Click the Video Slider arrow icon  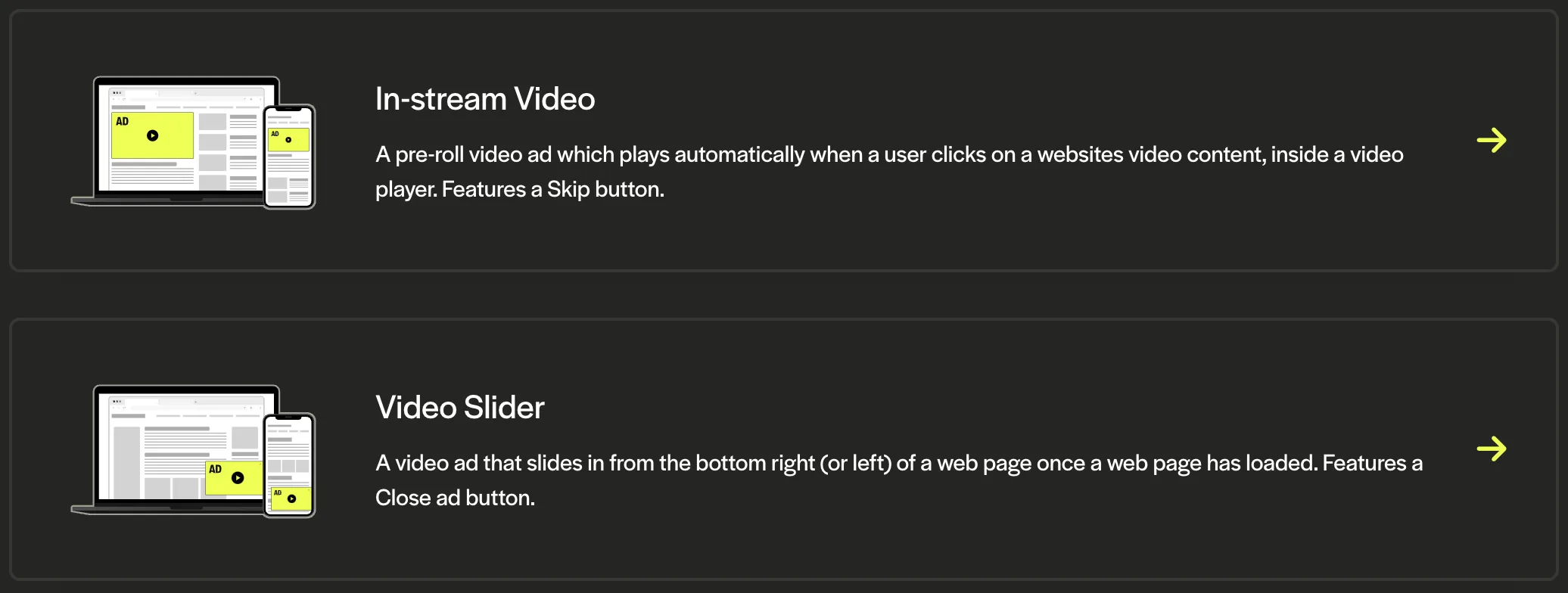tap(1493, 449)
